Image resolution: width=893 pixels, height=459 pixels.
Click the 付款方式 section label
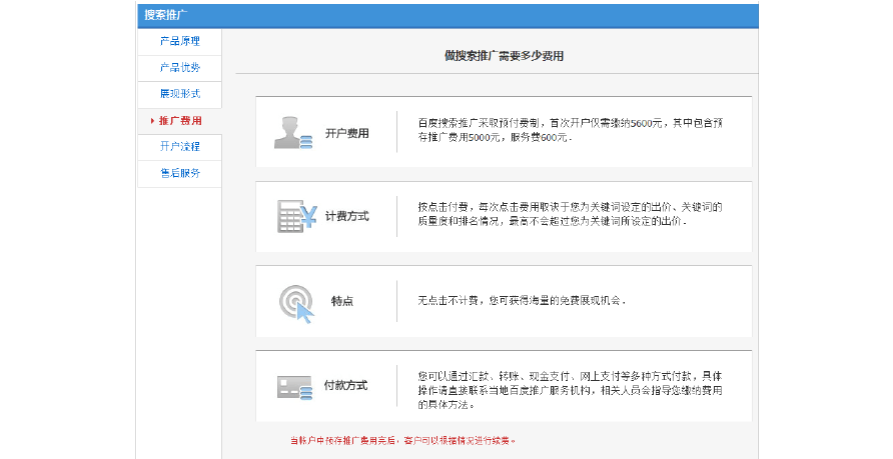(347, 385)
